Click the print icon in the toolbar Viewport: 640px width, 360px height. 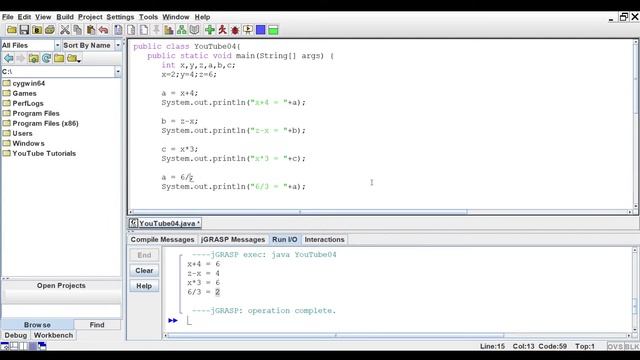[x=50, y=30]
